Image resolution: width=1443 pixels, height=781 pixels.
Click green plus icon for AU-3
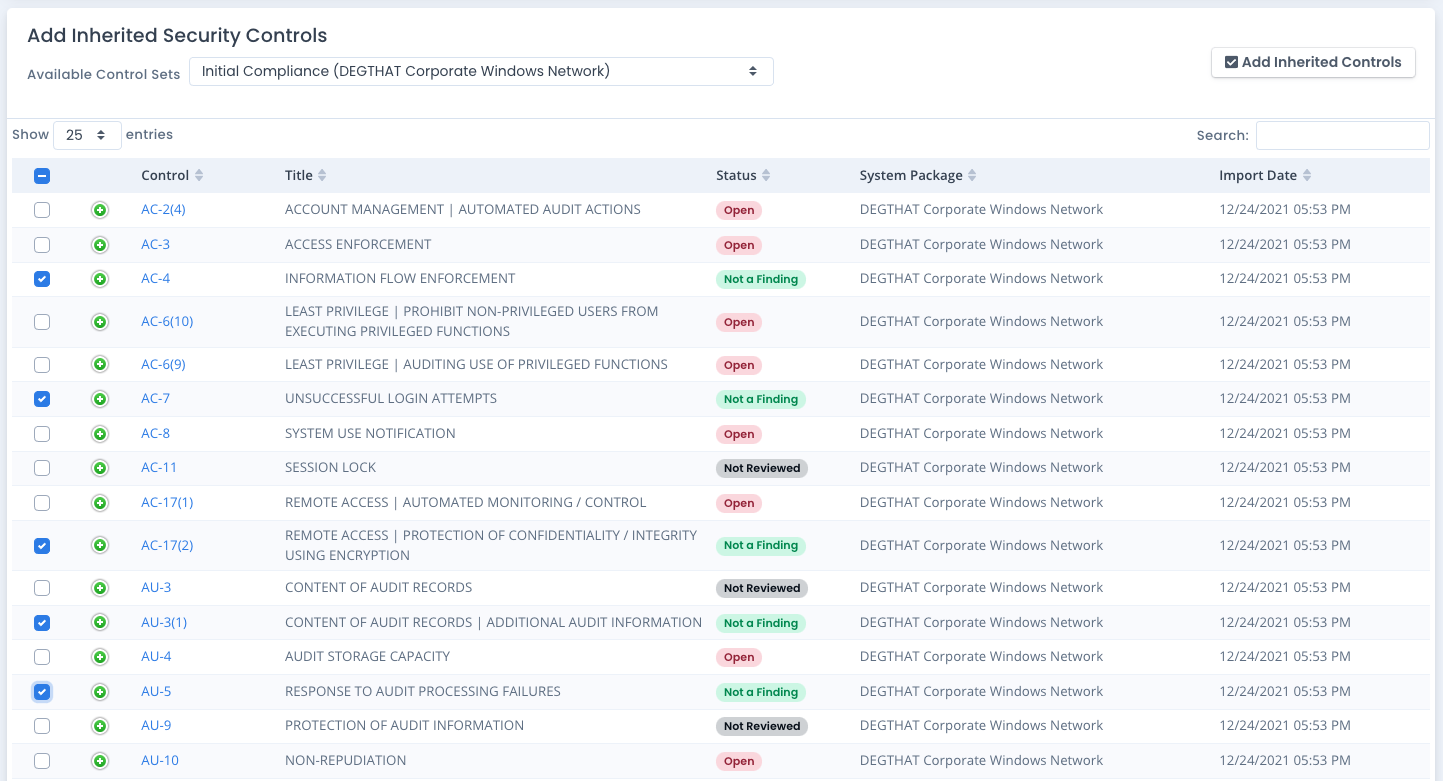(100, 588)
